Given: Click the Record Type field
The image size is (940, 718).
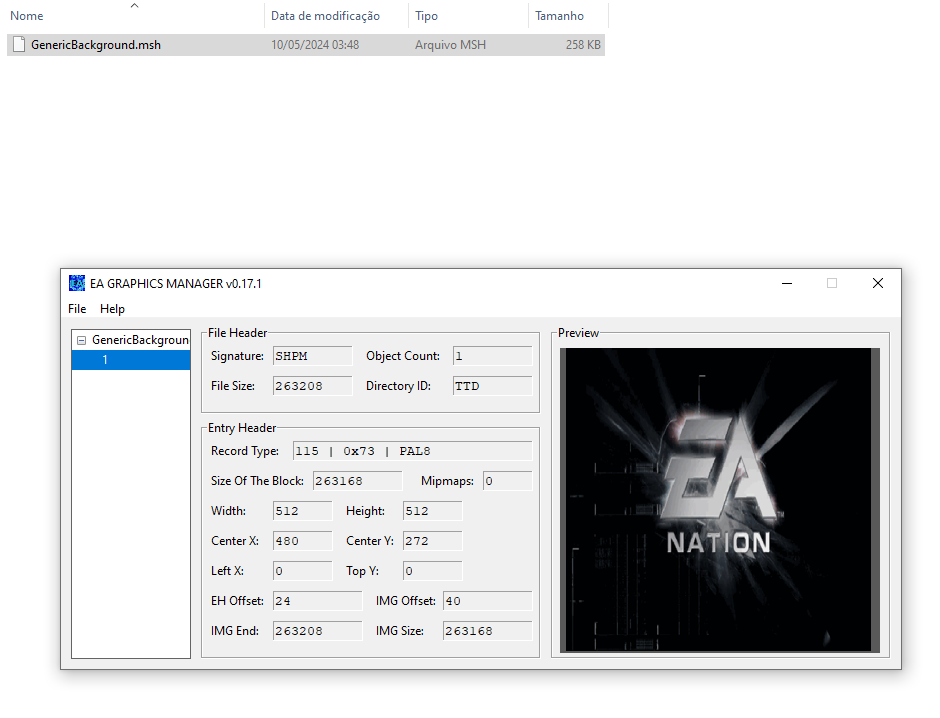Looking at the screenshot, I should click(x=412, y=451).
